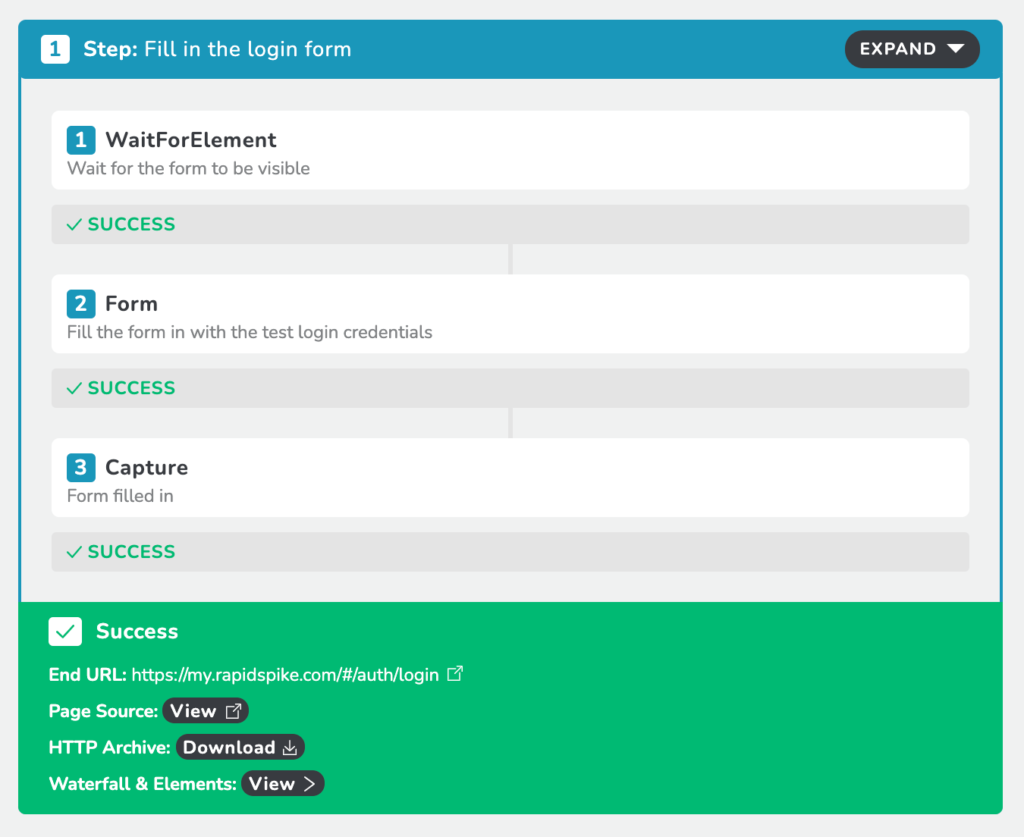
Task: Open the Form action card
Action: tap(510, 314)
